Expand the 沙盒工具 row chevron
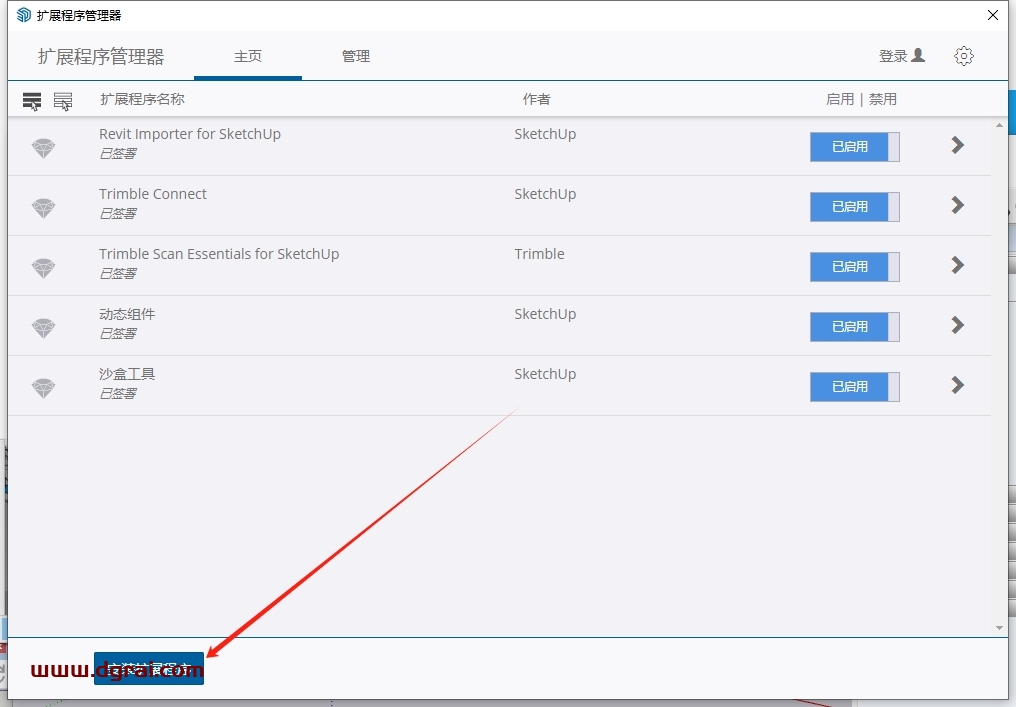The width and height of the screenshot is (1016, 707). point(958,385)
